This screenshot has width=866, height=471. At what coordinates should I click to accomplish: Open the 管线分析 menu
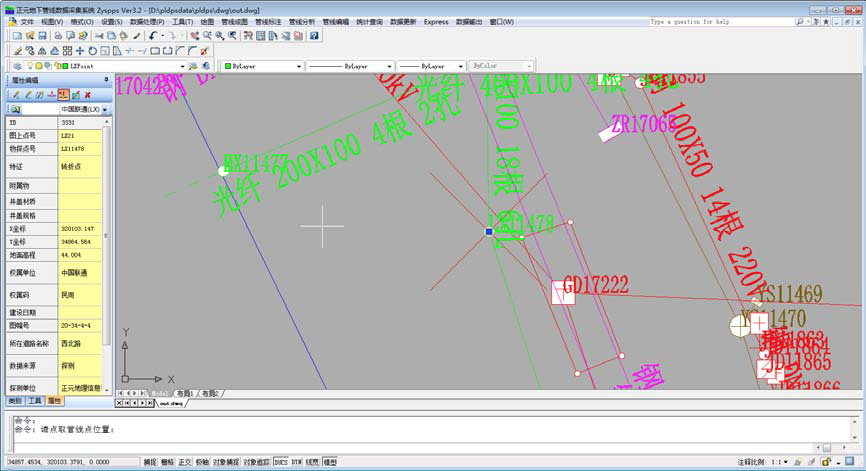tap(301, 20)
